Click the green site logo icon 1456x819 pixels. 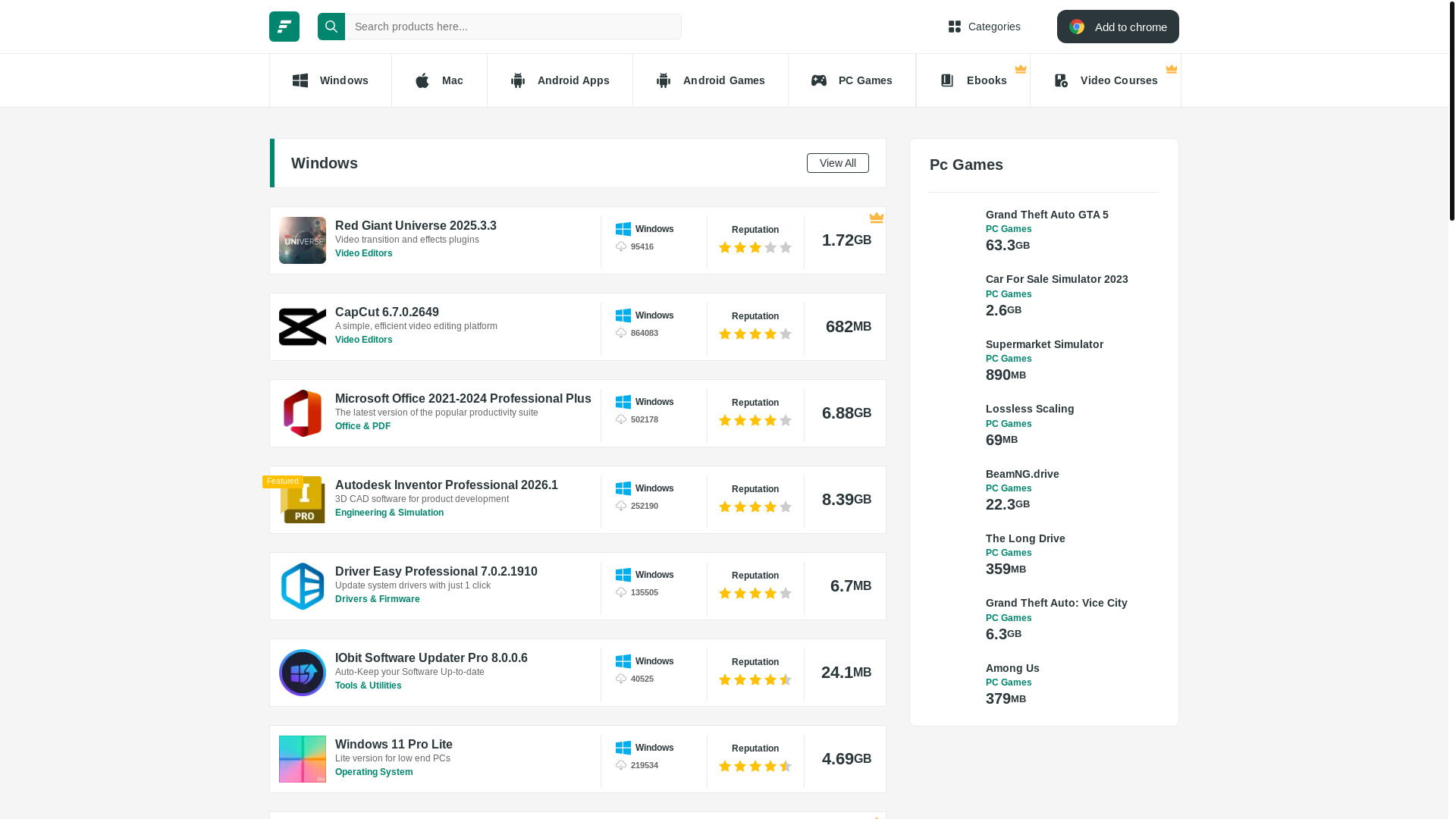tap(284, 27)
